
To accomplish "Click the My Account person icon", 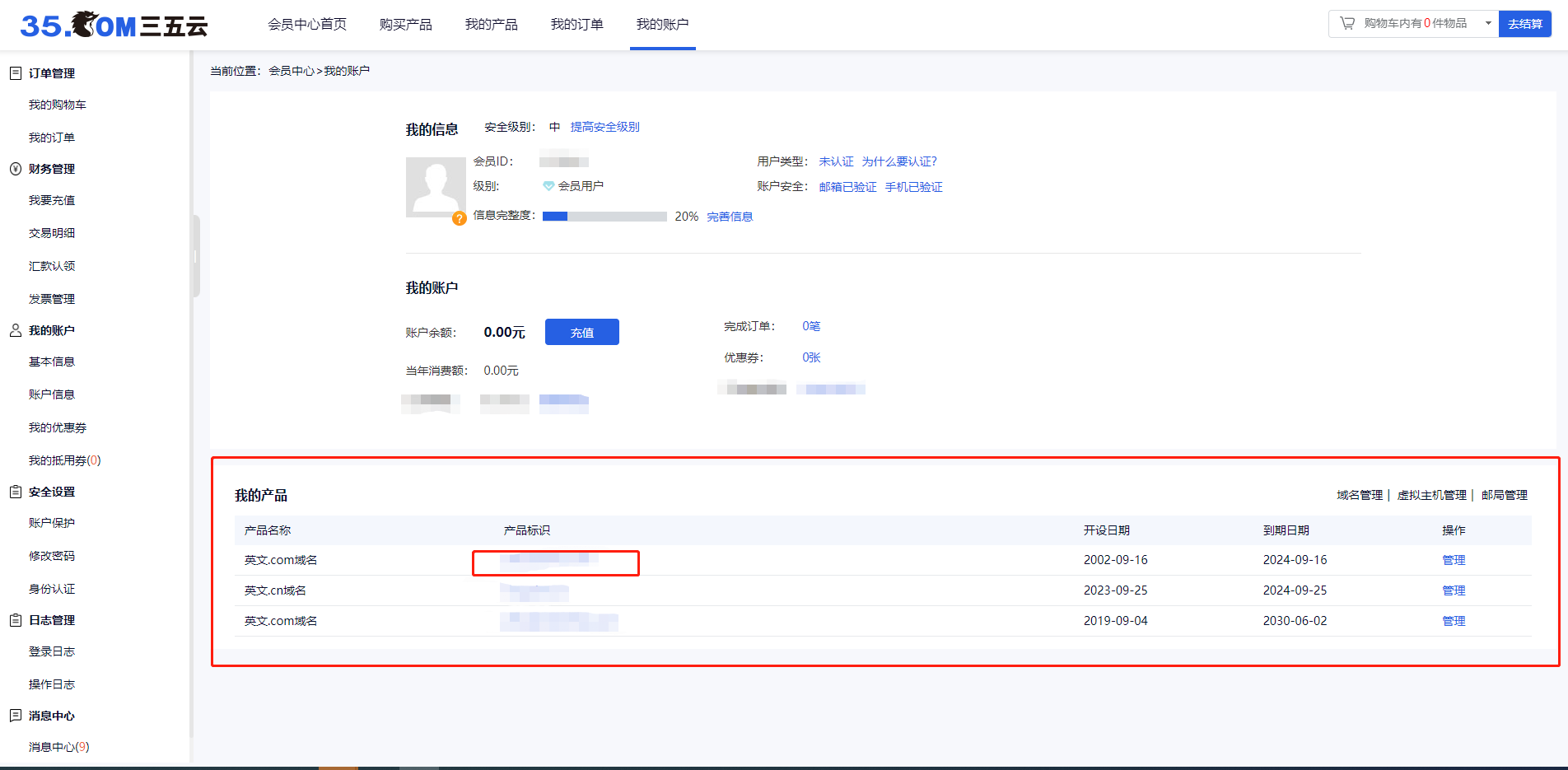I will 15,330.
